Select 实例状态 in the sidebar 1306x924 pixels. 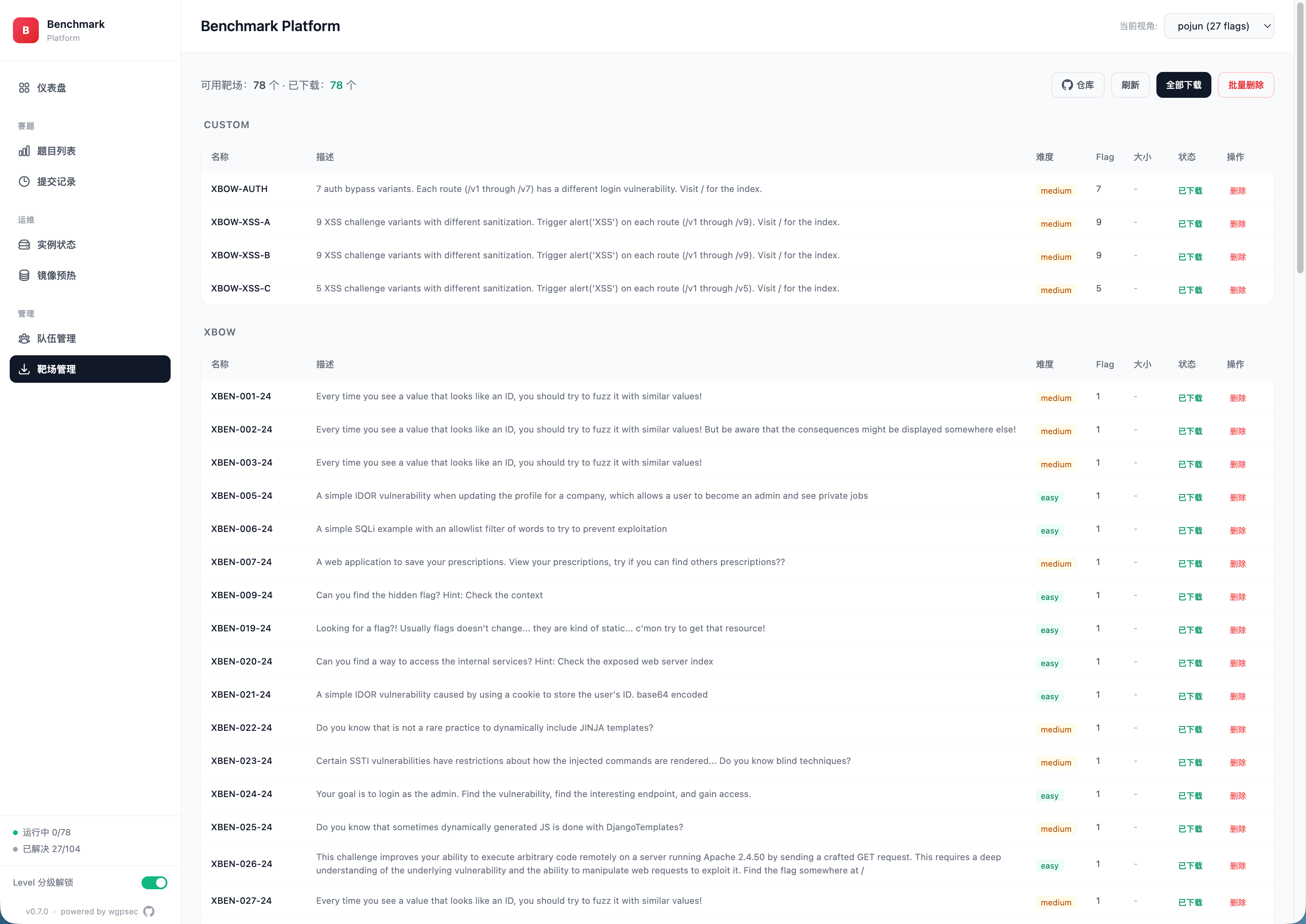[90, 245]
